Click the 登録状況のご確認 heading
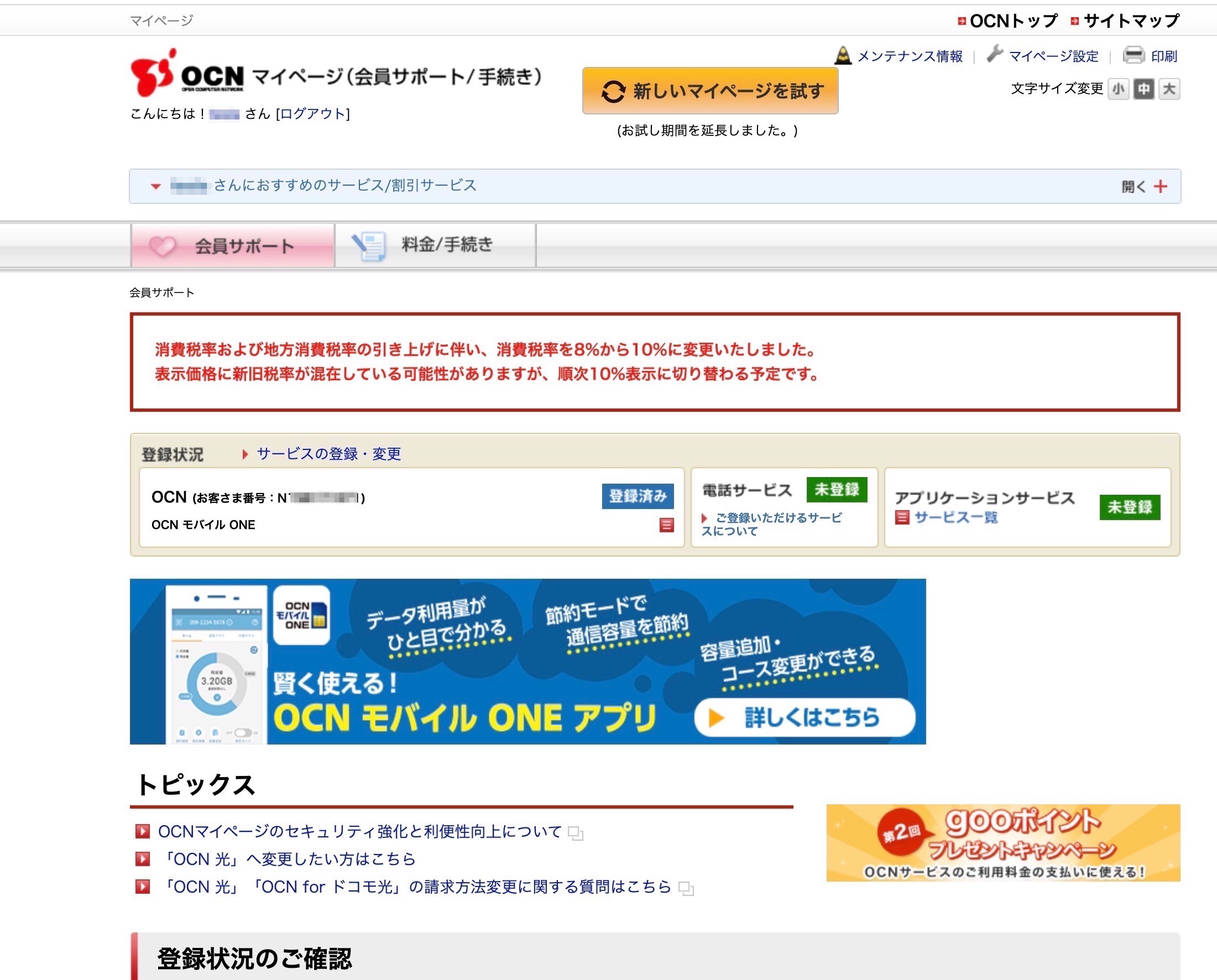The height and width of the screenshot is (980, 1217). [x=254, y=959]
